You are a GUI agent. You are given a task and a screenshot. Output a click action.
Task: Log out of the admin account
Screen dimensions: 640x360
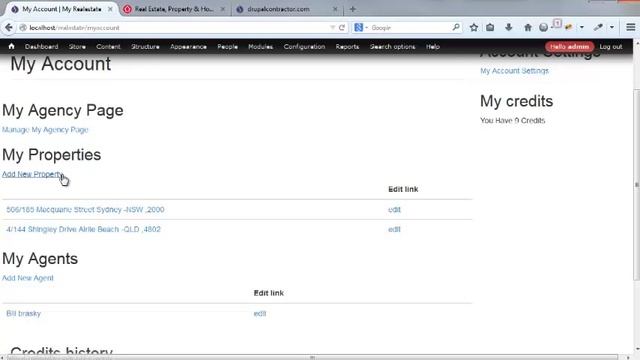[x=611, y=47]
